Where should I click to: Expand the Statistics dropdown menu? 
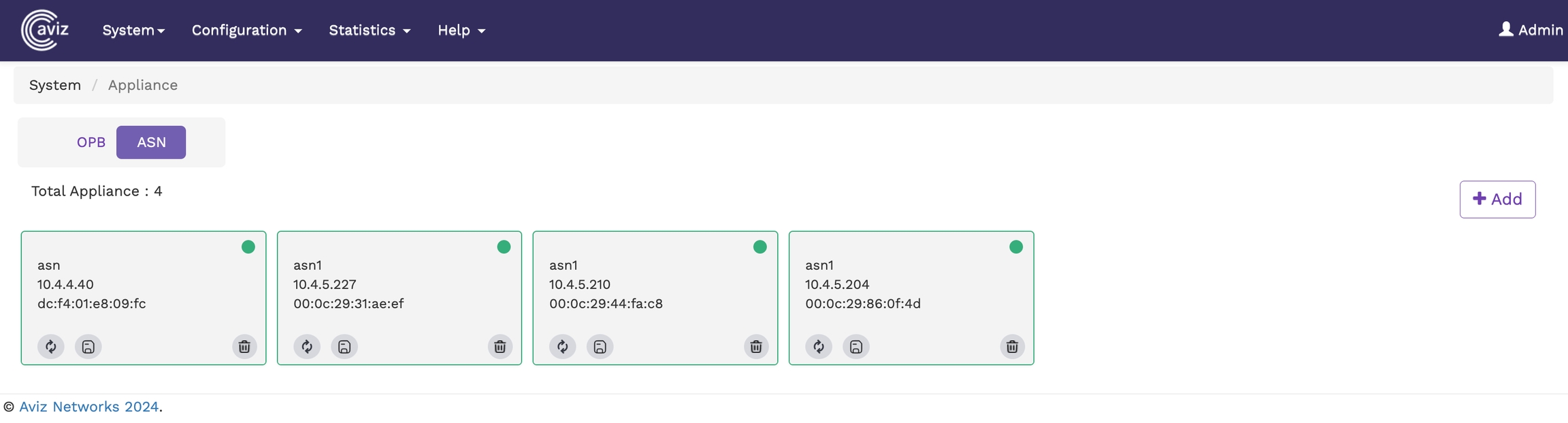[x=370, y=31]
